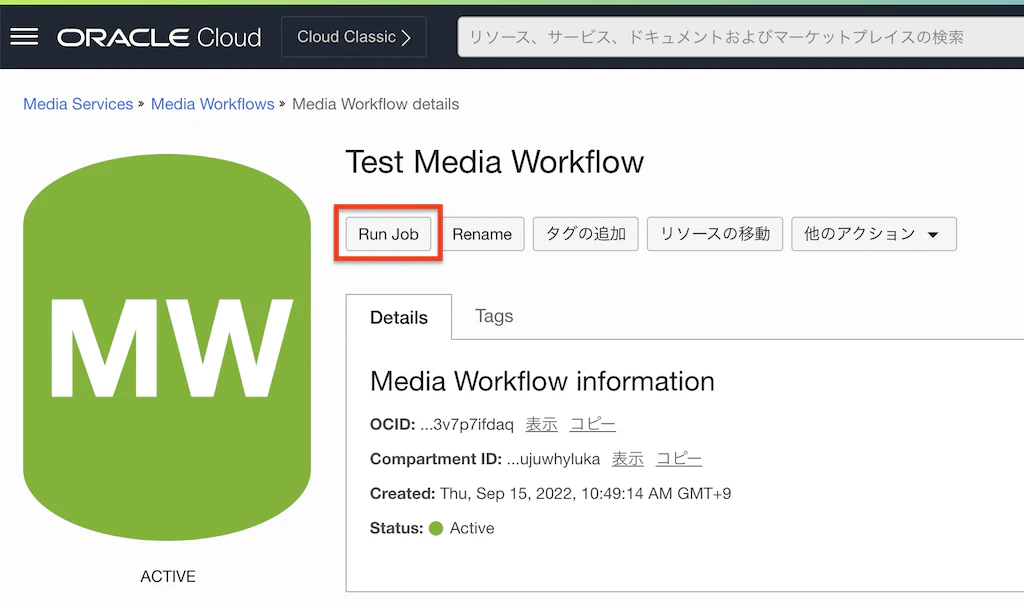1024x605 pixels.
Task: Click the Active status text
Action: (x=472, y=529)
